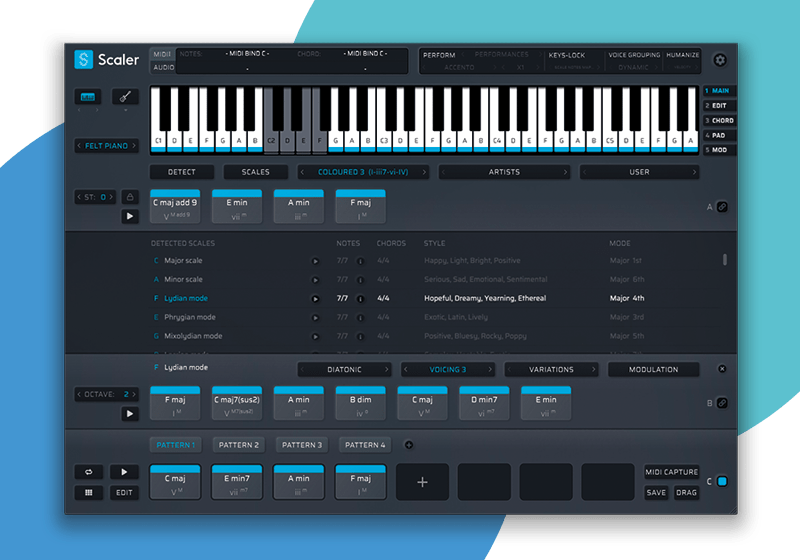The height and width of the screenshot is (560, 800).
Task: Open the DIATONIC dropdown
Action: [344, 369]
